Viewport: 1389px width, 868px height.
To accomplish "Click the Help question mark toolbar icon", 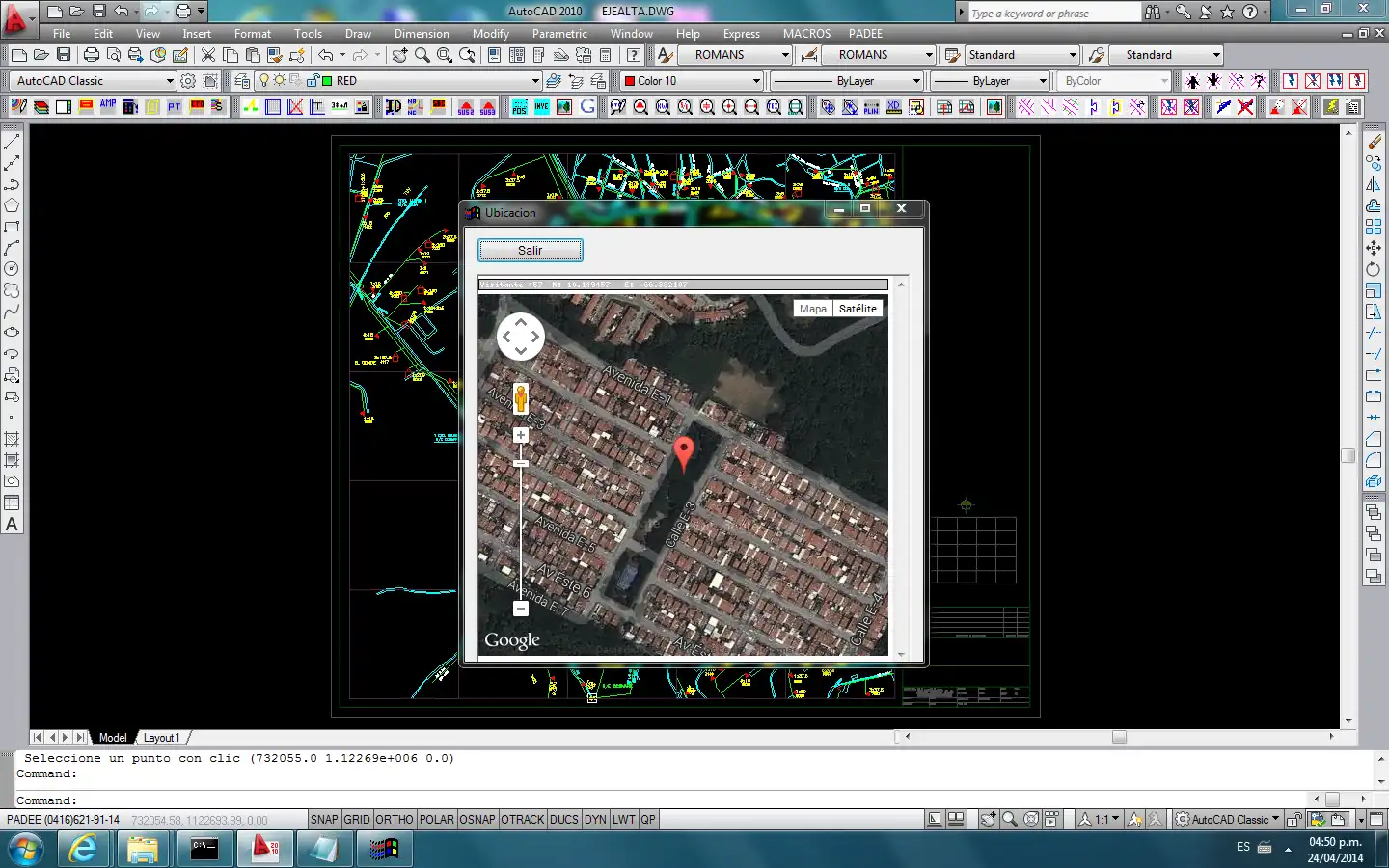I will [x=634, y=55].
